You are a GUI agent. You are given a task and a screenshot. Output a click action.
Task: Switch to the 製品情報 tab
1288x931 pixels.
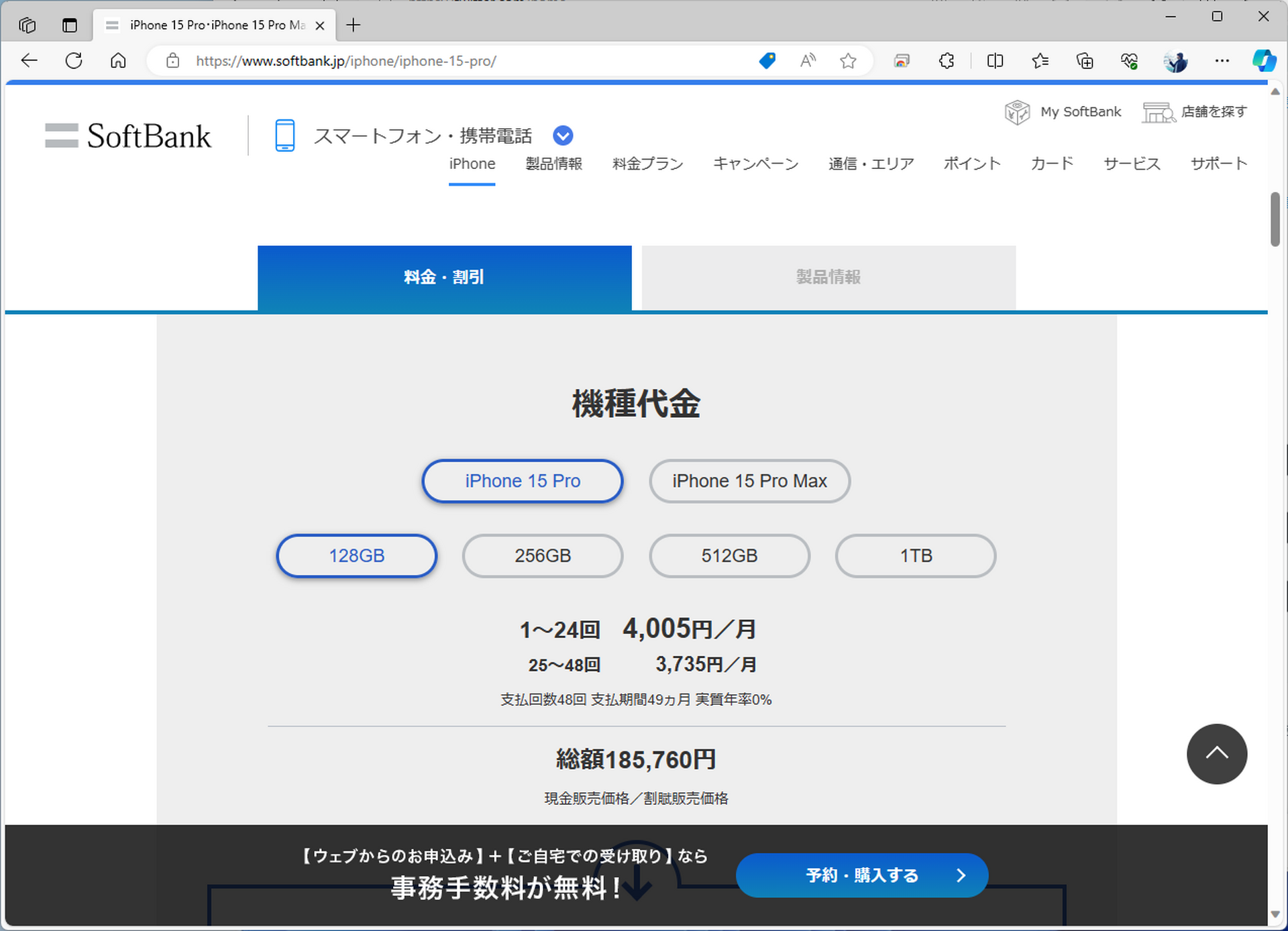point(828,277)
